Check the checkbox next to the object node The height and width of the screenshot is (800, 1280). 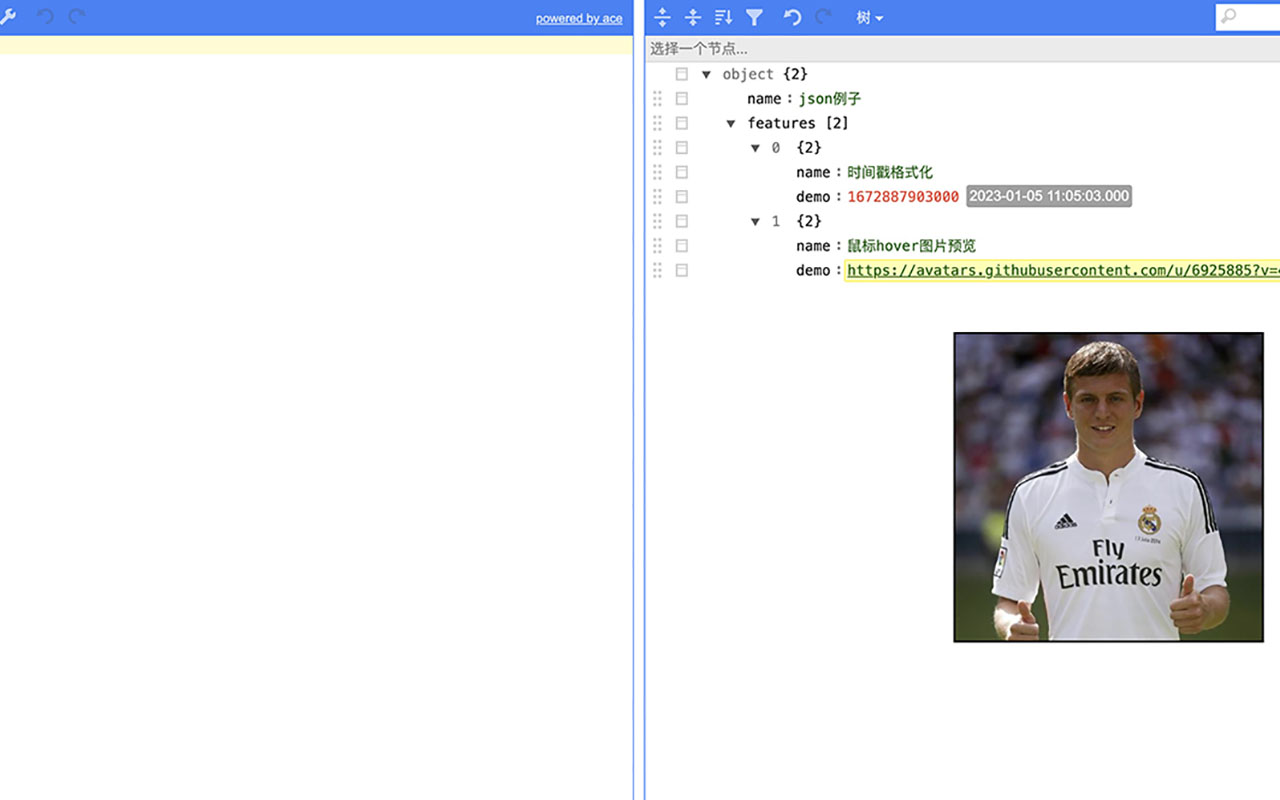(681, 73)
